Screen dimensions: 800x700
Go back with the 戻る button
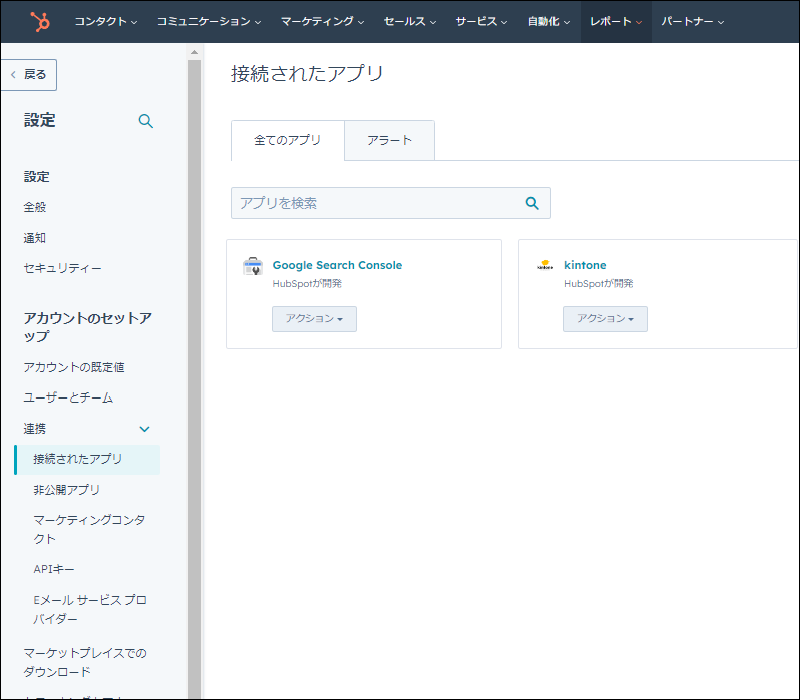tap(29, 74)
